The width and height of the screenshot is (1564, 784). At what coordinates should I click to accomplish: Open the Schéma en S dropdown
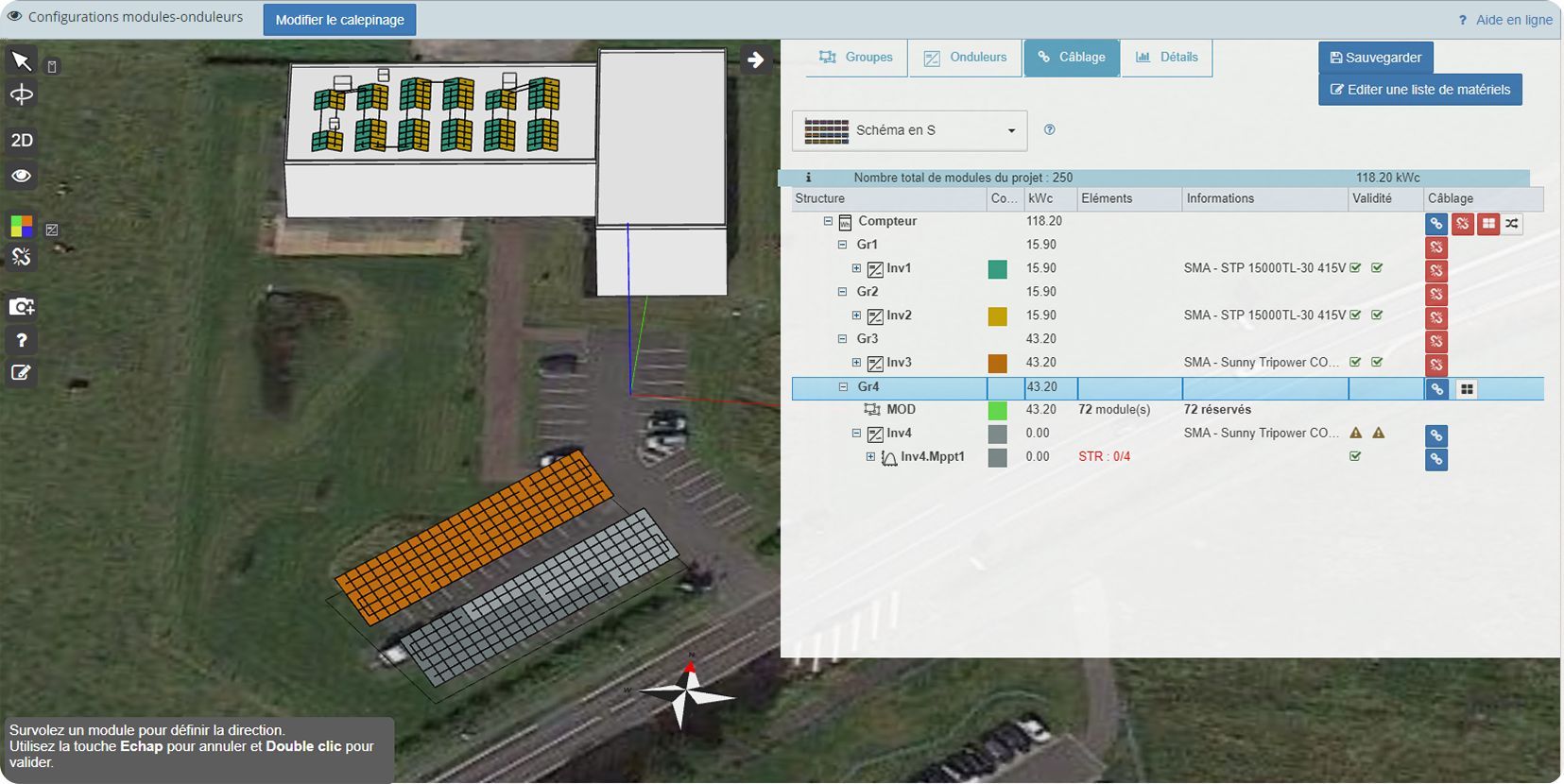pos(909,130)
